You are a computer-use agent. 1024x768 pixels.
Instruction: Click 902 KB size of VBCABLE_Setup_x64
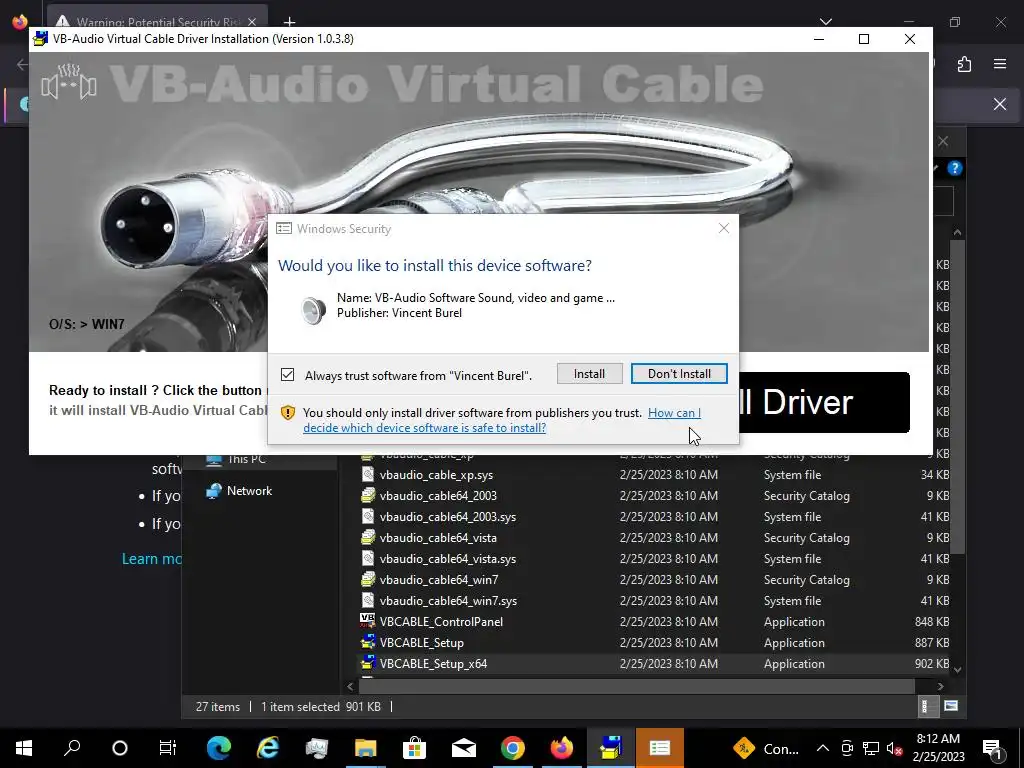pos(932,664)
